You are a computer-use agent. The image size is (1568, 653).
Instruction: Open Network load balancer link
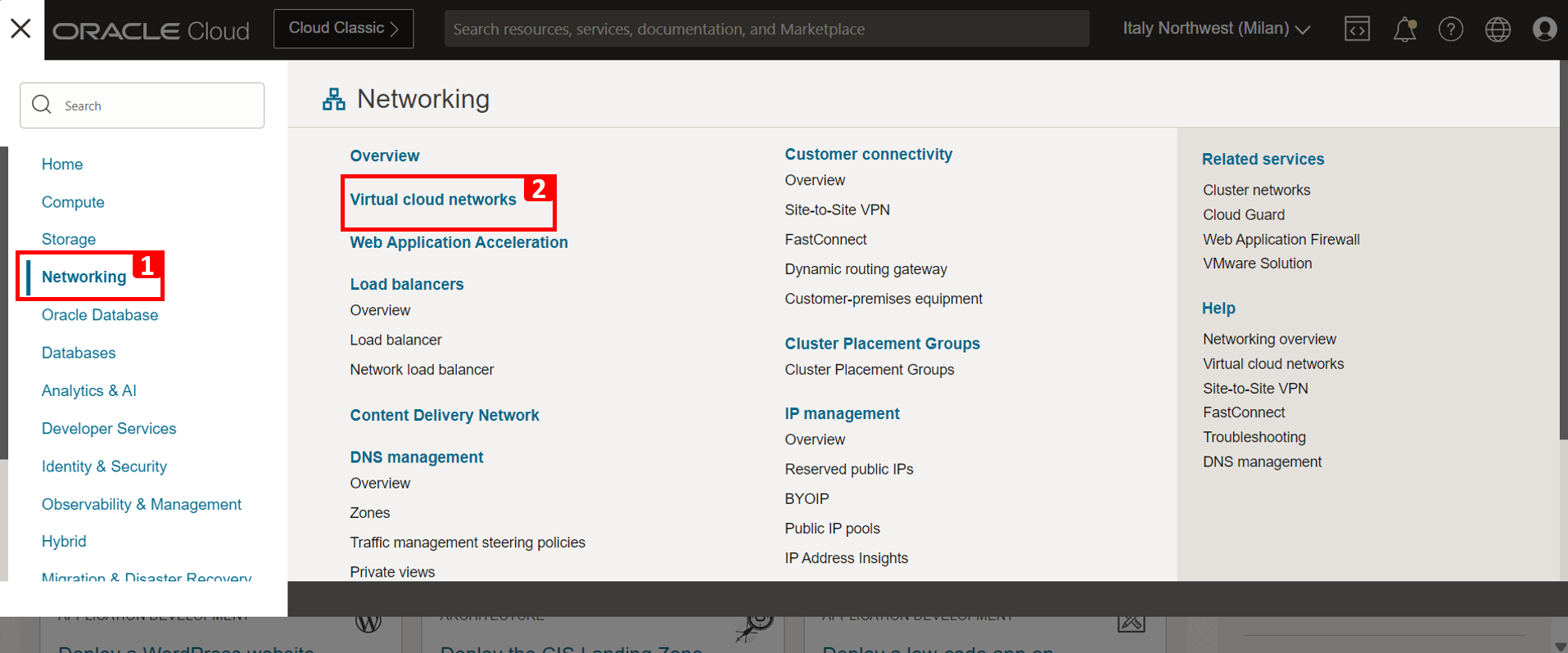pos(422,370)
